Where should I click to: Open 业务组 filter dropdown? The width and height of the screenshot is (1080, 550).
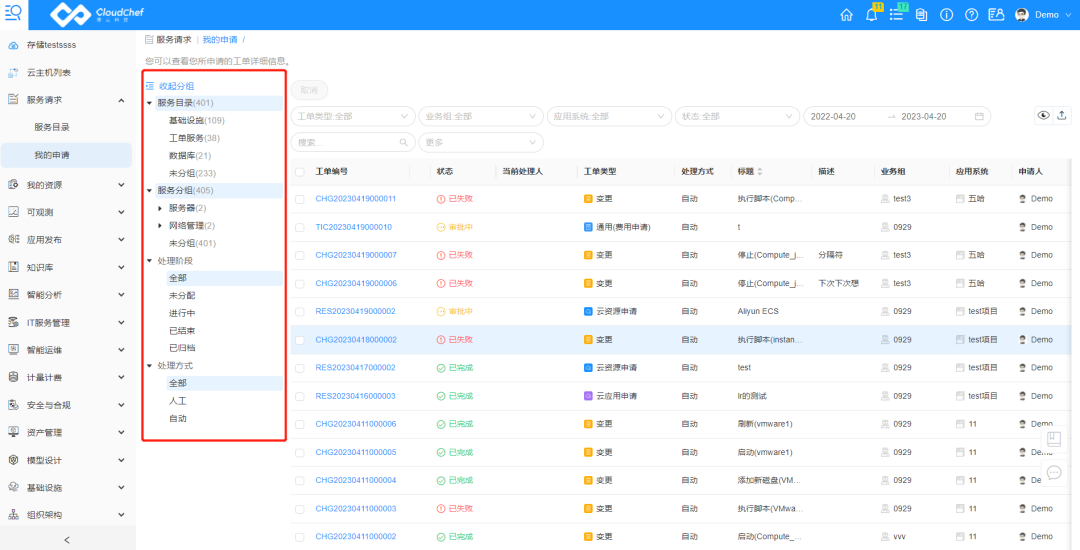(481, 116)
